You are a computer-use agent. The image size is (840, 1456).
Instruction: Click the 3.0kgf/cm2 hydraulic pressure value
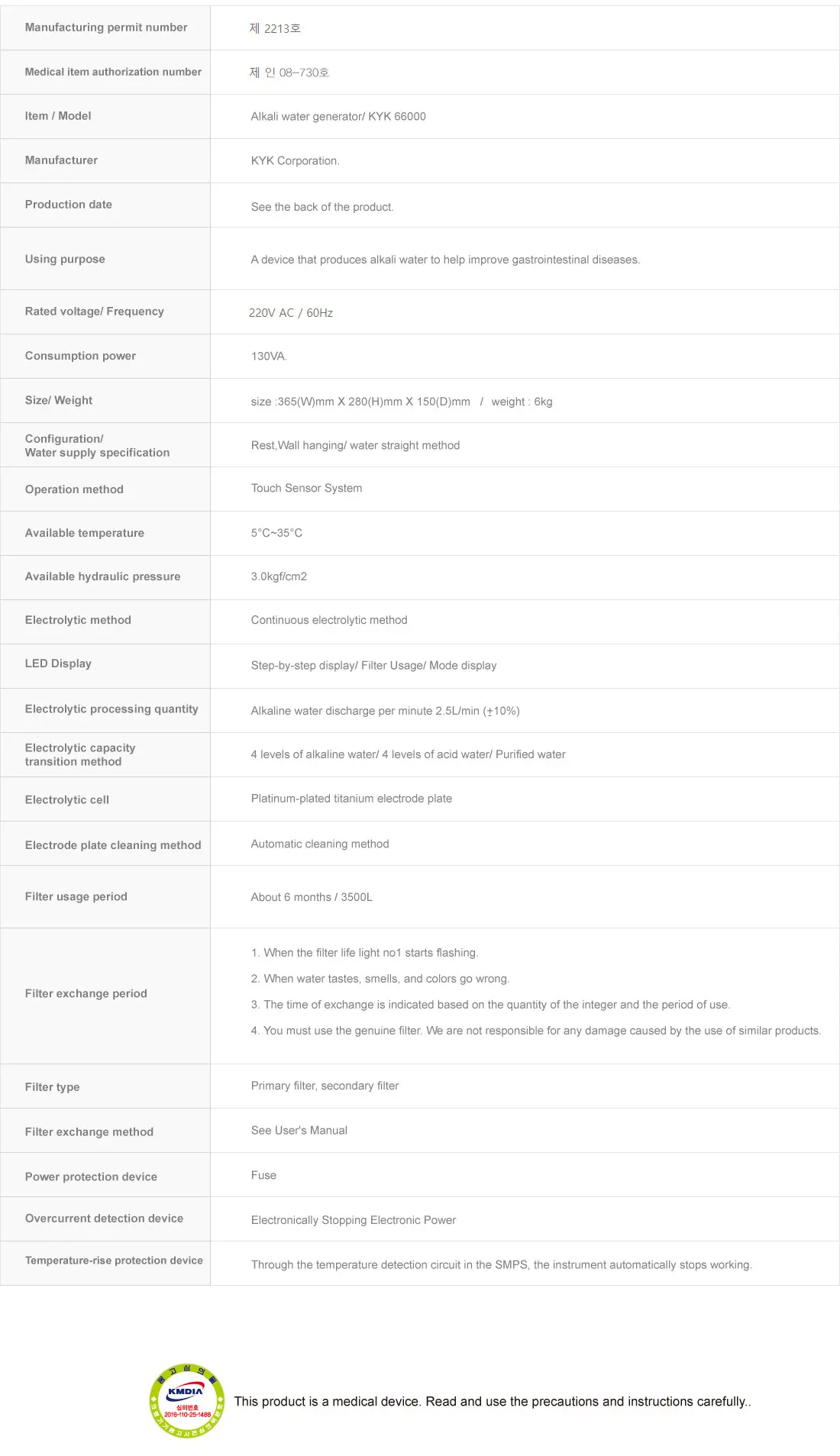pos(279,576)
